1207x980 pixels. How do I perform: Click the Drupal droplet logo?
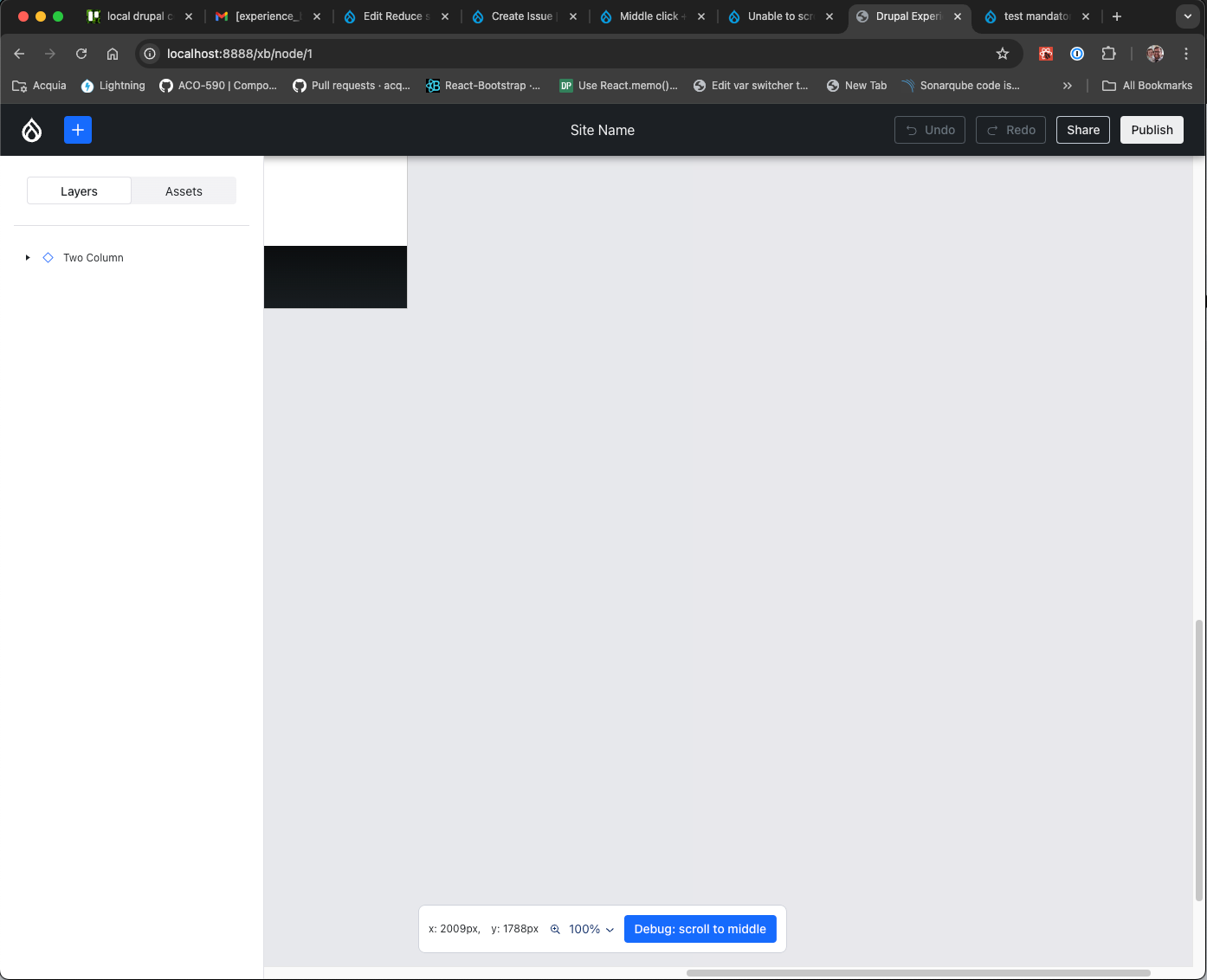tap(31, 129)
